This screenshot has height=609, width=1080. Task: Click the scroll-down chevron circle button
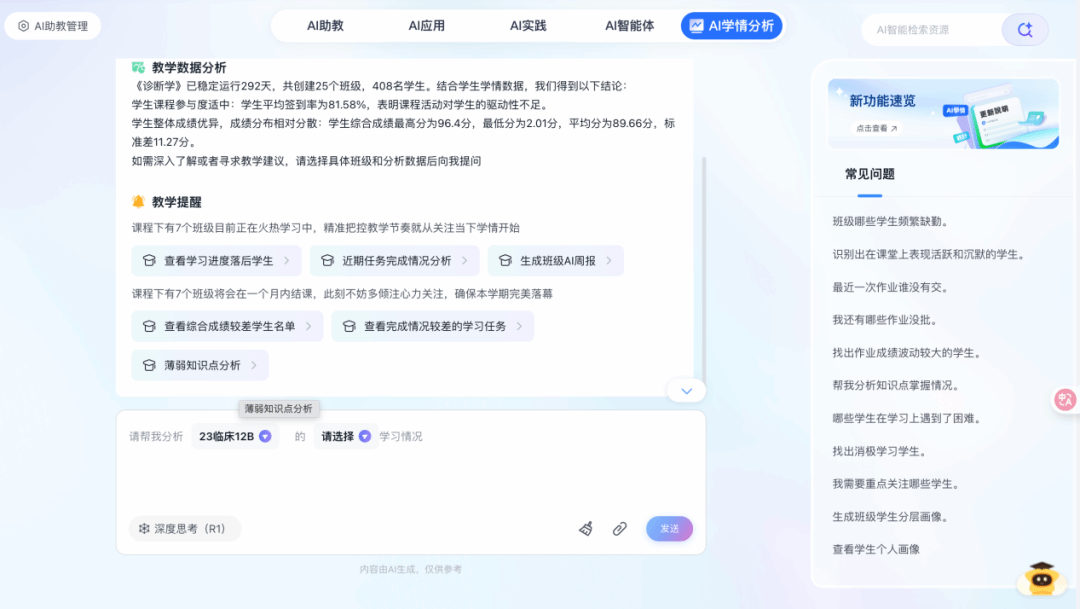(x=686, y=391)
